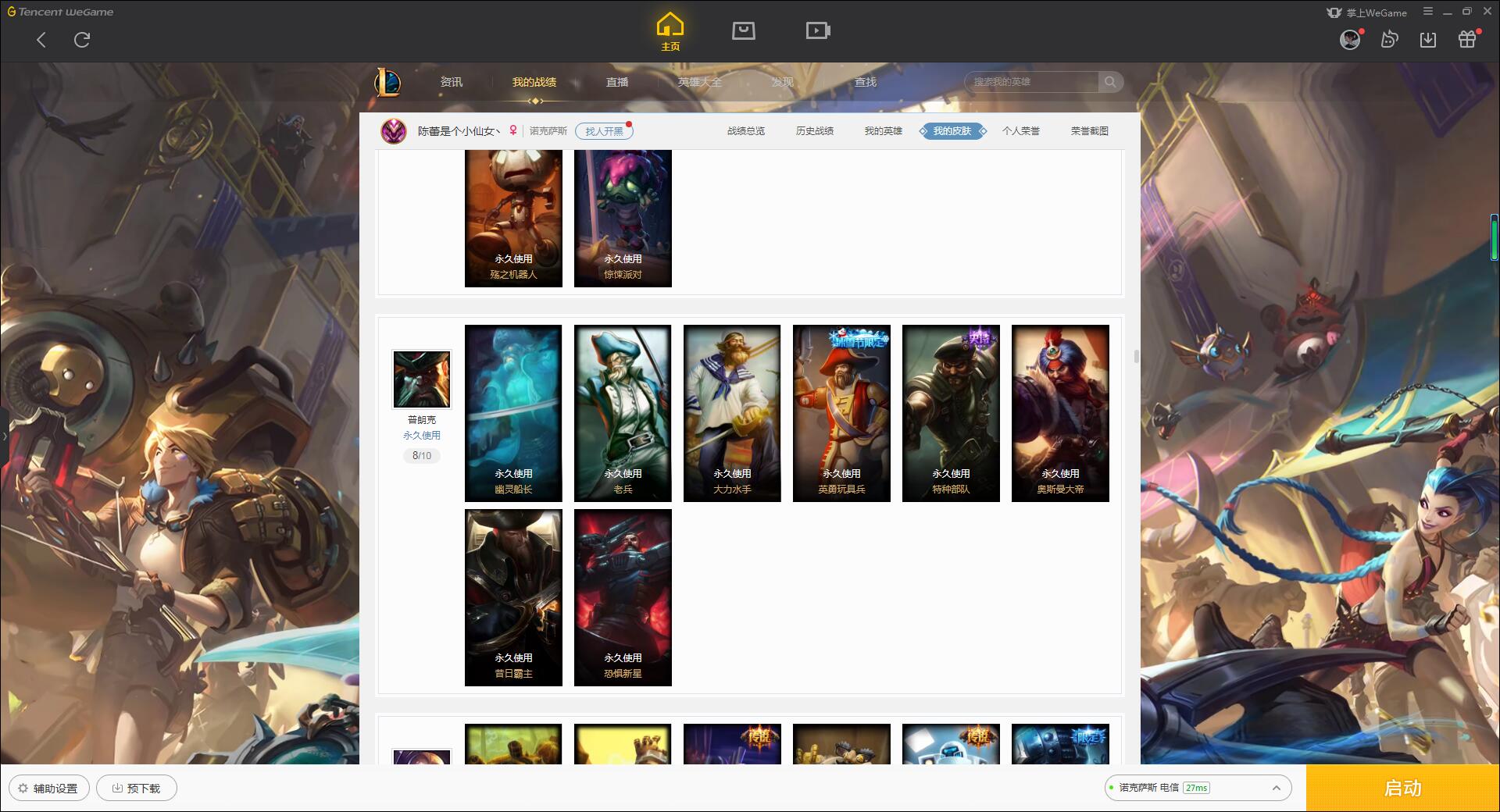
Task: Open the 殇之机器人 skin card
Action: [513, 219]
